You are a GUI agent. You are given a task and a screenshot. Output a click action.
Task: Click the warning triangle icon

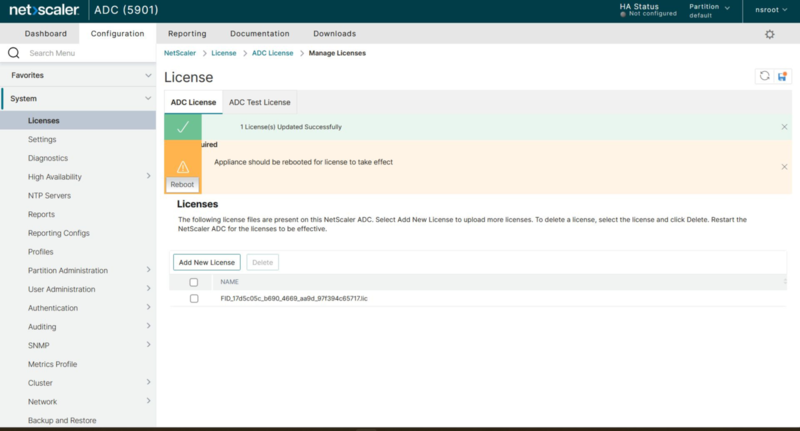click(183, 167)
